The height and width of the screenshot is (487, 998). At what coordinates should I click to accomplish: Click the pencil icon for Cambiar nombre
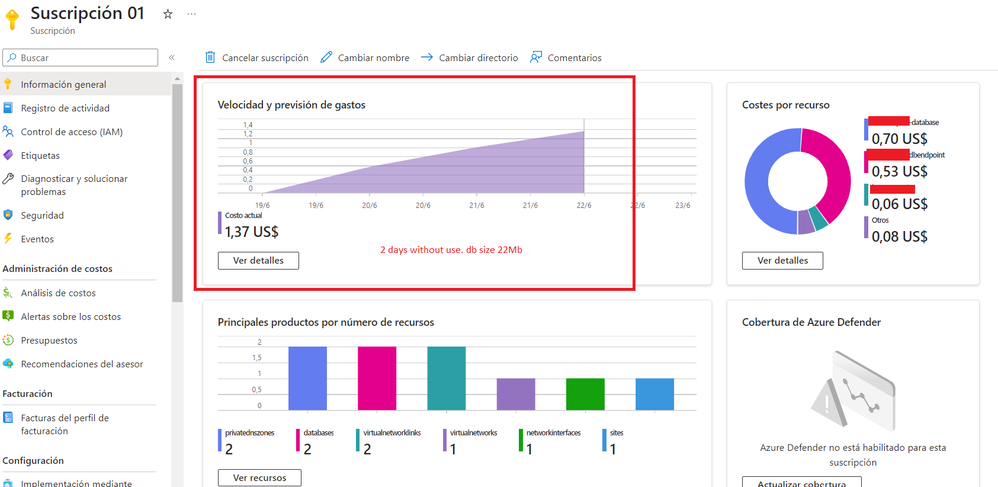327,57
